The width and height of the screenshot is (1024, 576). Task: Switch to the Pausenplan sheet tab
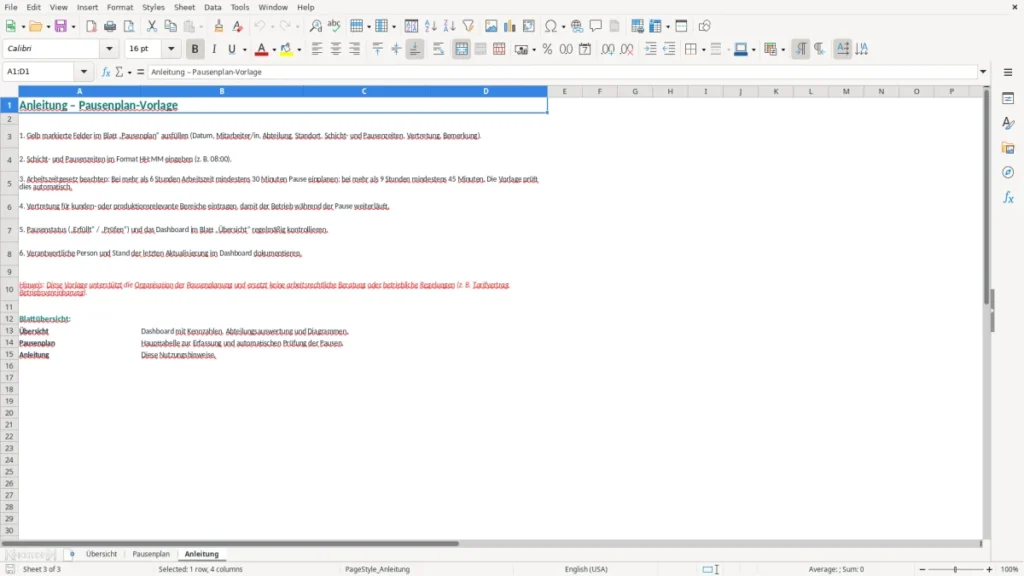click(x=151, y=554)
